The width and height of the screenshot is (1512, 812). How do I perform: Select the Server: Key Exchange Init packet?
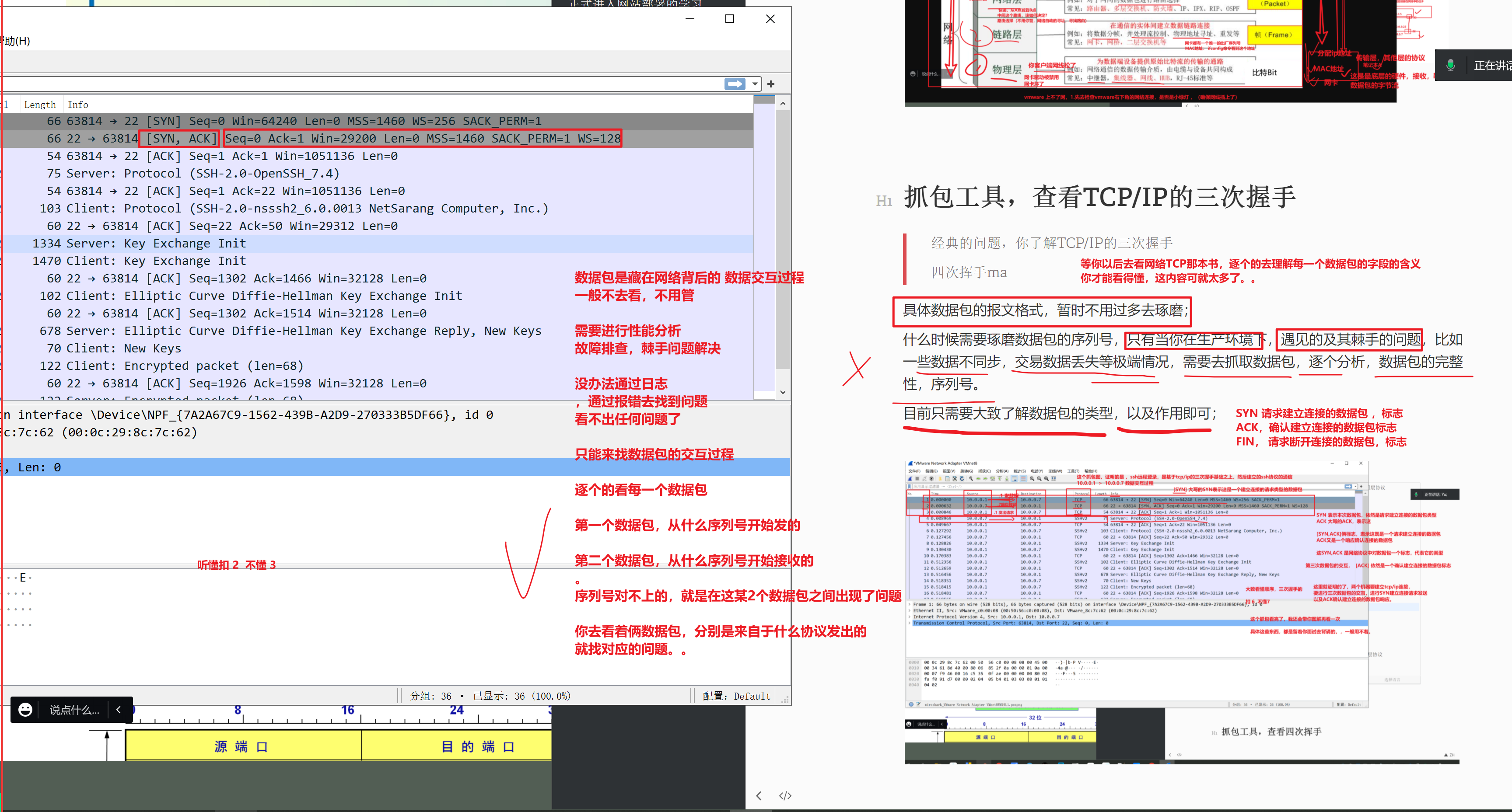(x=377, y=244)
